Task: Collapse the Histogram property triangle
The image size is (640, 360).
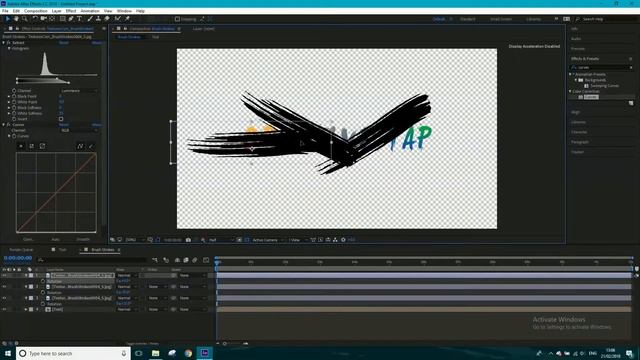Action: pyautogui.click(x=9, y=48)
